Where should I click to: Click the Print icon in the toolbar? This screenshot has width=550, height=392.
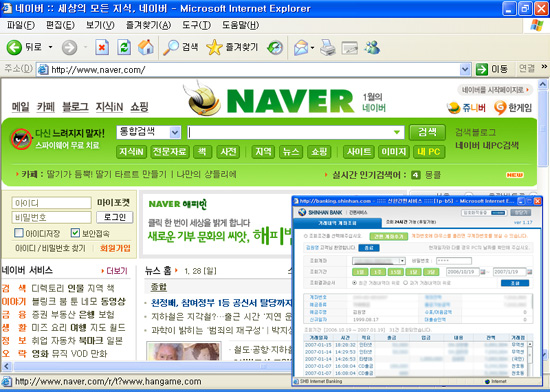coord(328,47)
